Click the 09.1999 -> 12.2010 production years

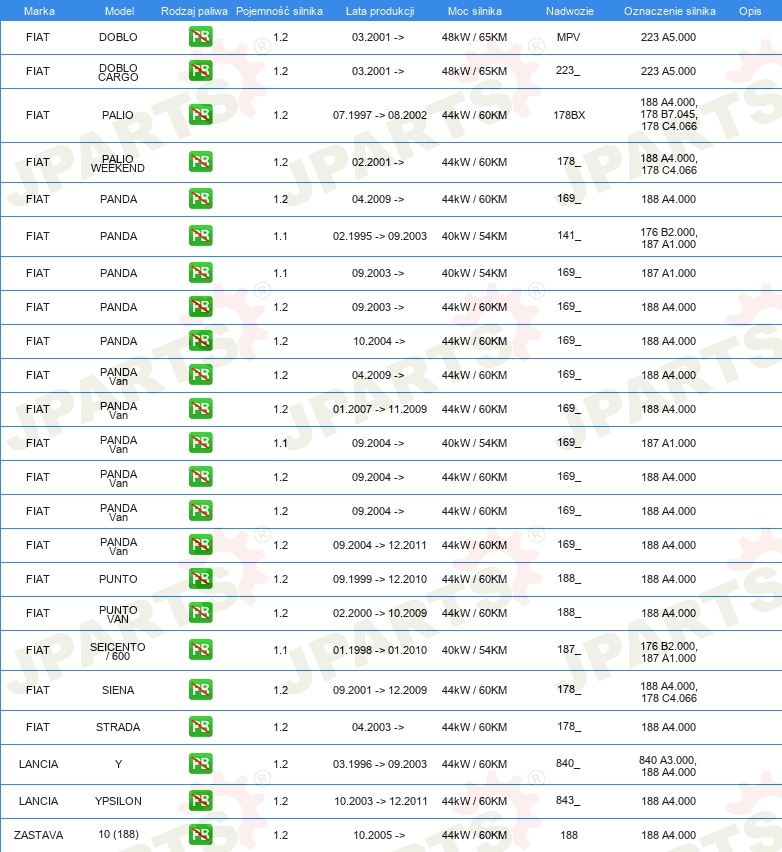380,579
